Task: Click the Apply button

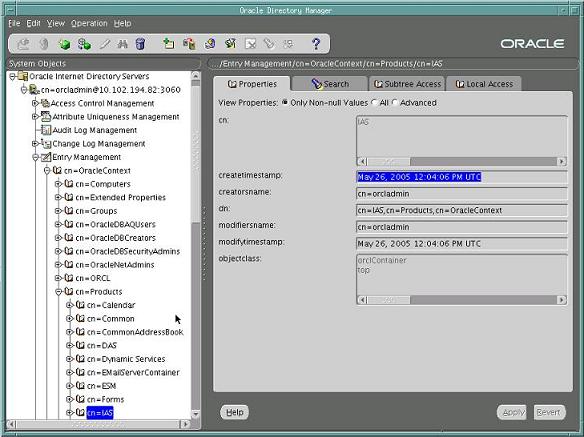Action: pyautogui.click(x=512, y=412)
